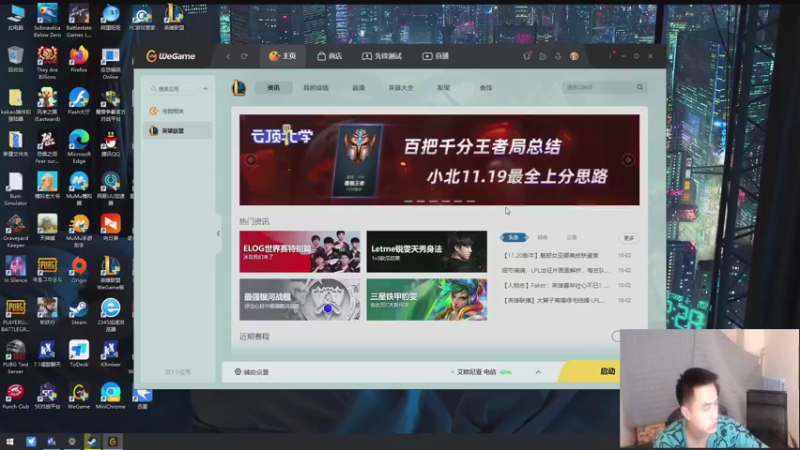The image size is (800, 450).
Task: Open WeGame notifications shield icon
Action: tap(527, 56)
